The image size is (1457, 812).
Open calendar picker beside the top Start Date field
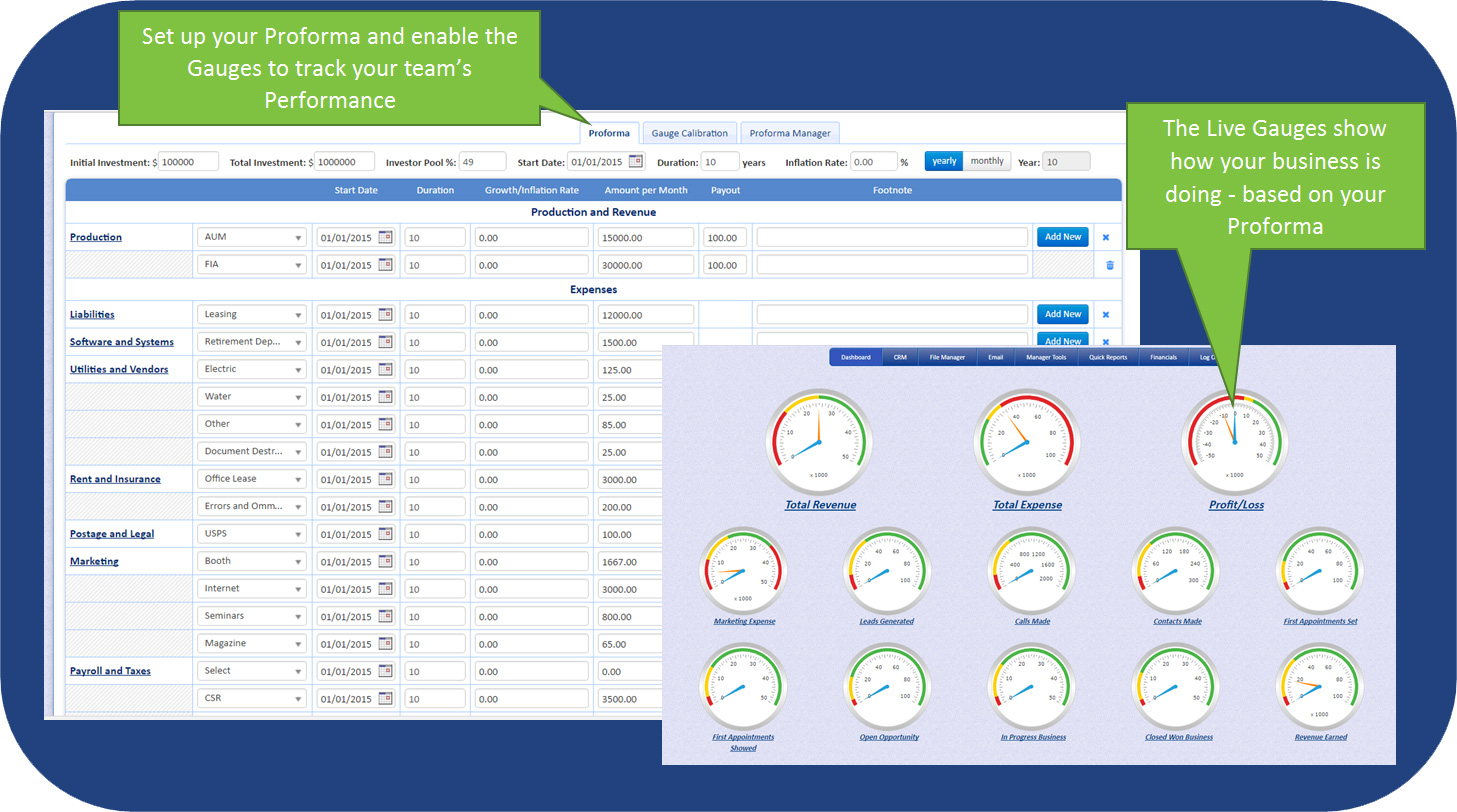(x=636, y=161)
